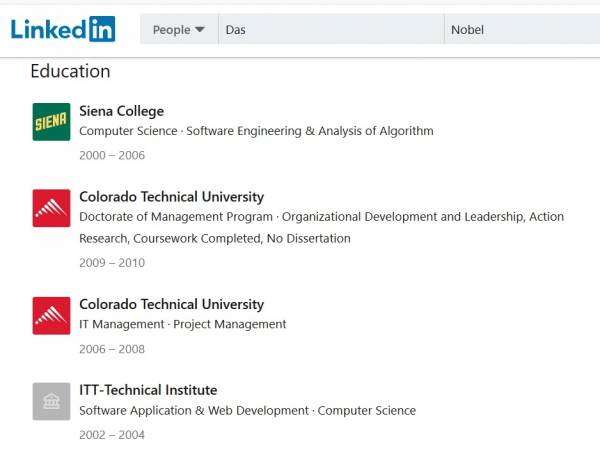
Task: Click the last name field containing Nobel
Action: click(522, 30)
